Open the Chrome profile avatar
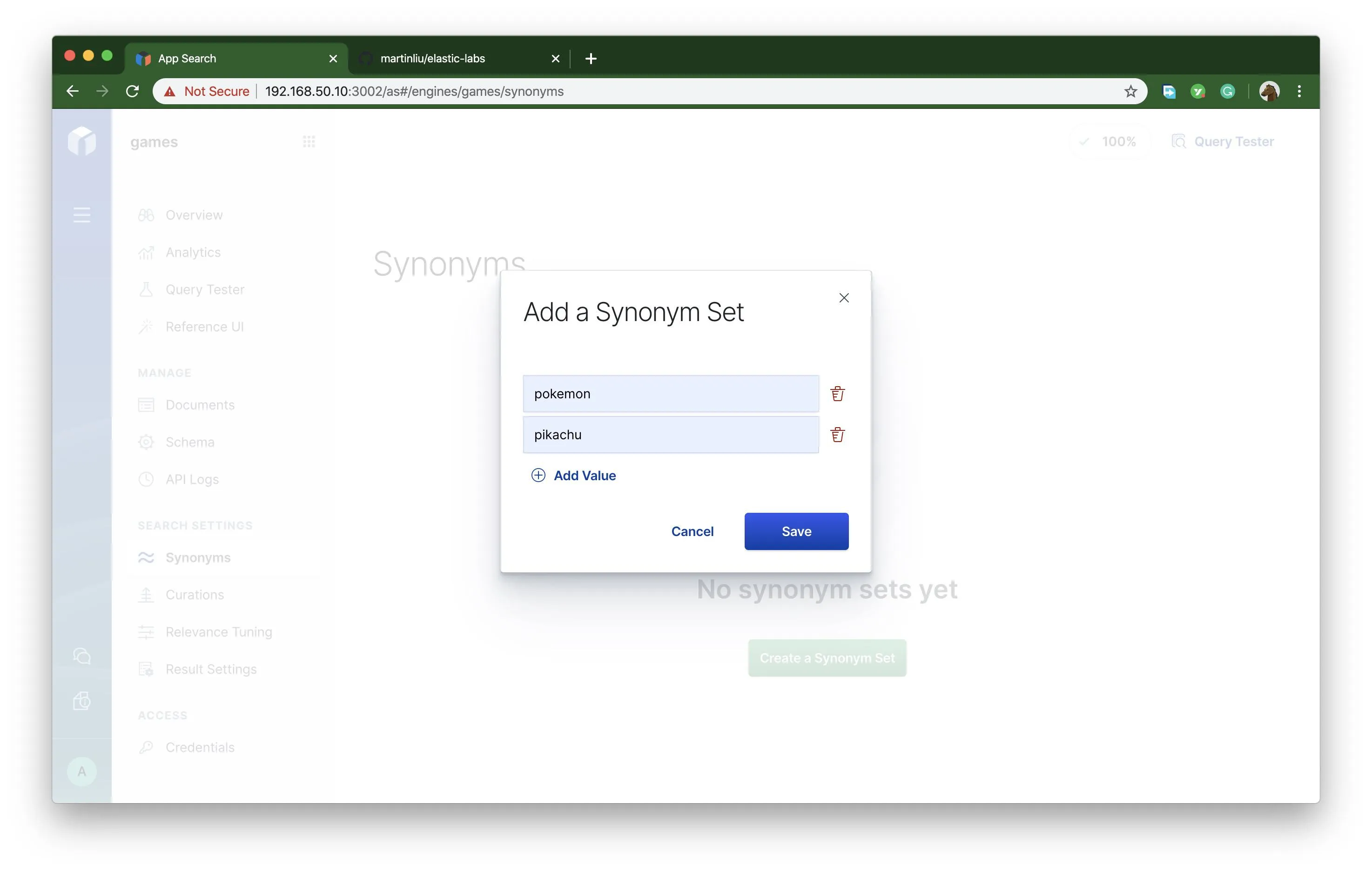Image resolution: width=1372 pixels, height=872 pixels. (1269, 91)
